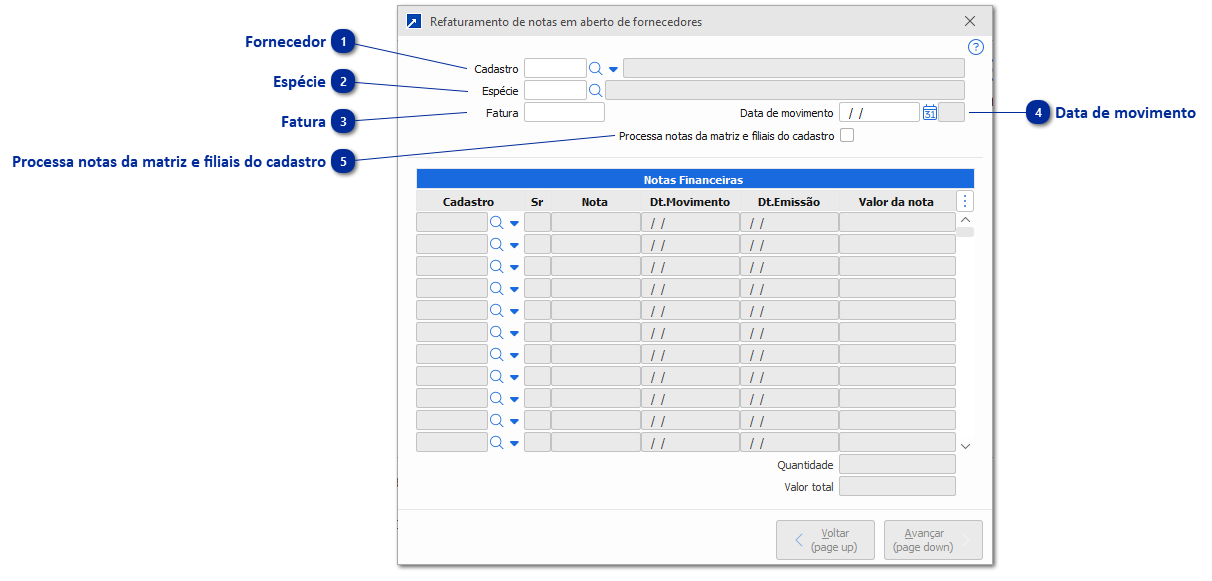Image resolution: width=1212 pixels, height=581 pixels.
Task: Open the fifth grid row Cadastro lookup
Action: point(497,309)
